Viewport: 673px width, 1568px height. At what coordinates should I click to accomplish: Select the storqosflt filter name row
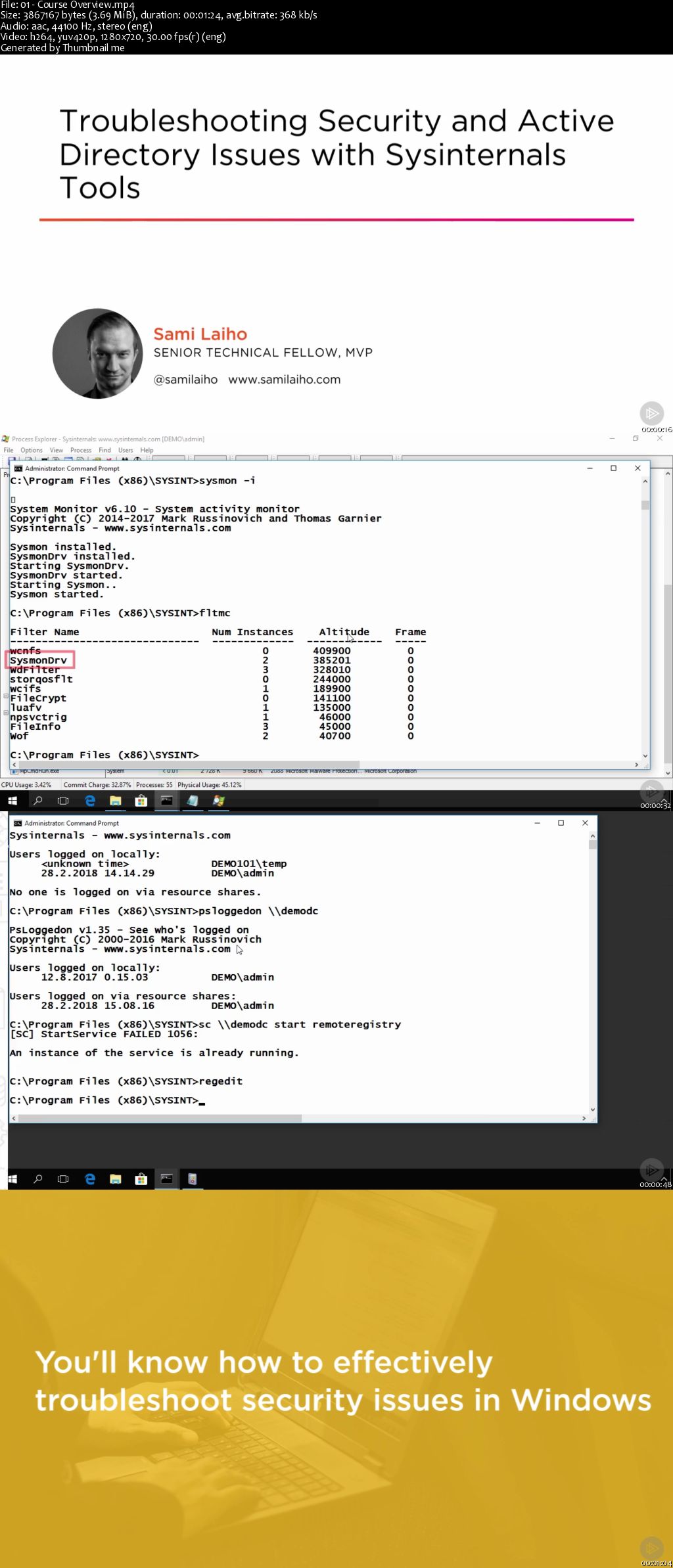click(41, 679)
